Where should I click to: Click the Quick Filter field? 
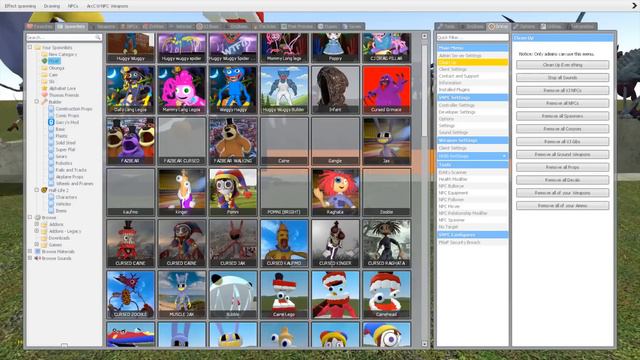tap(473, 37)
